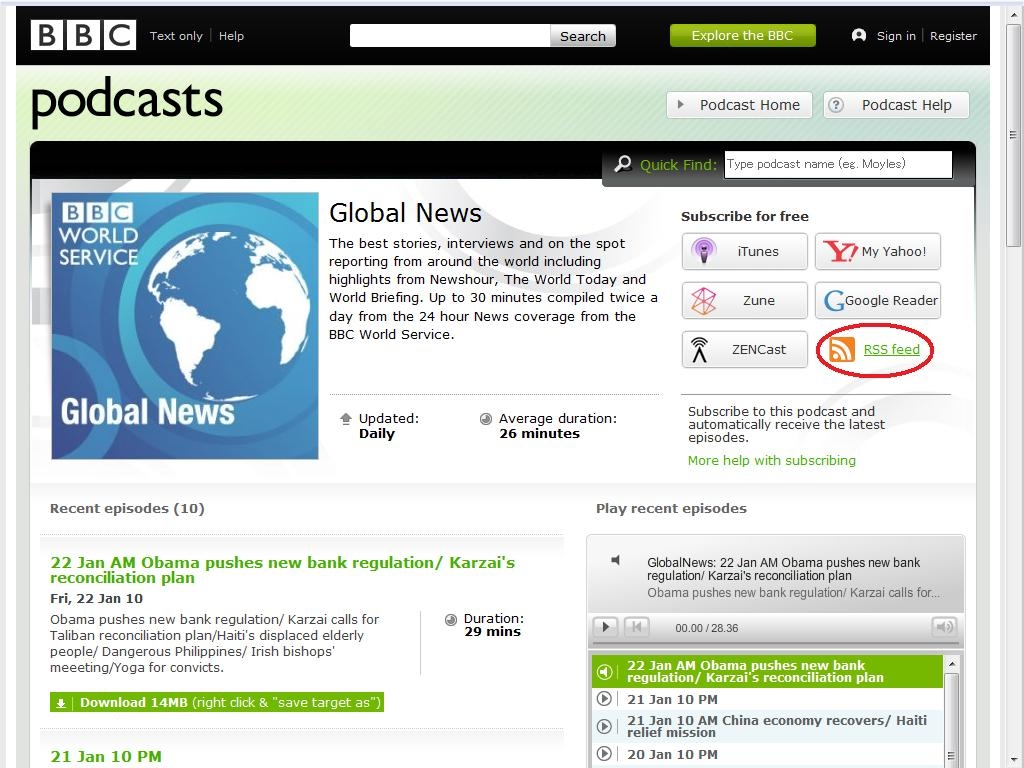Play the 21 Jan 10 PM playlist episode

tap(767, 699)
